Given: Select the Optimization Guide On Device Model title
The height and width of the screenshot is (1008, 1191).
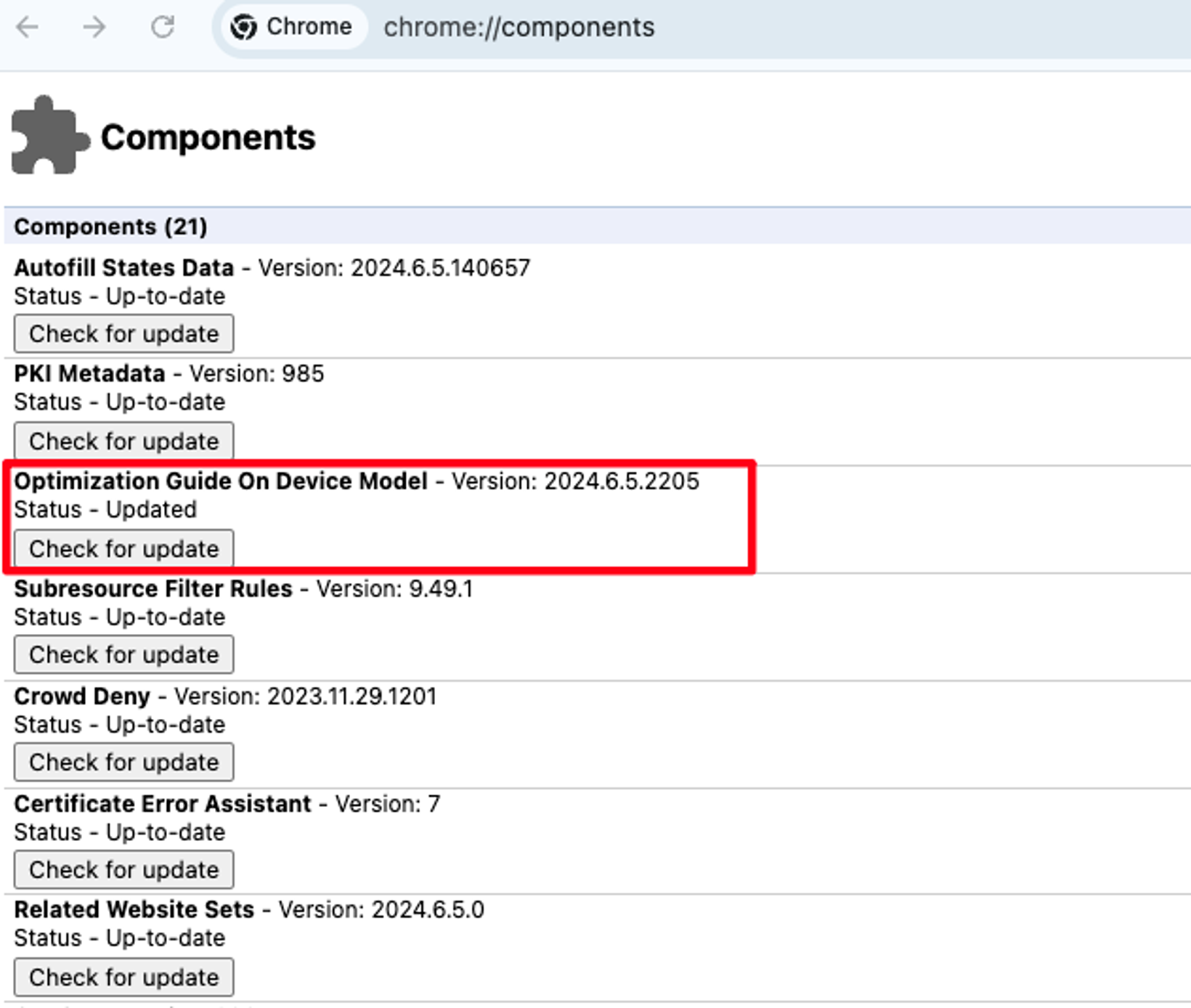Looking at the screenshot, I should [x=221, y=481].
